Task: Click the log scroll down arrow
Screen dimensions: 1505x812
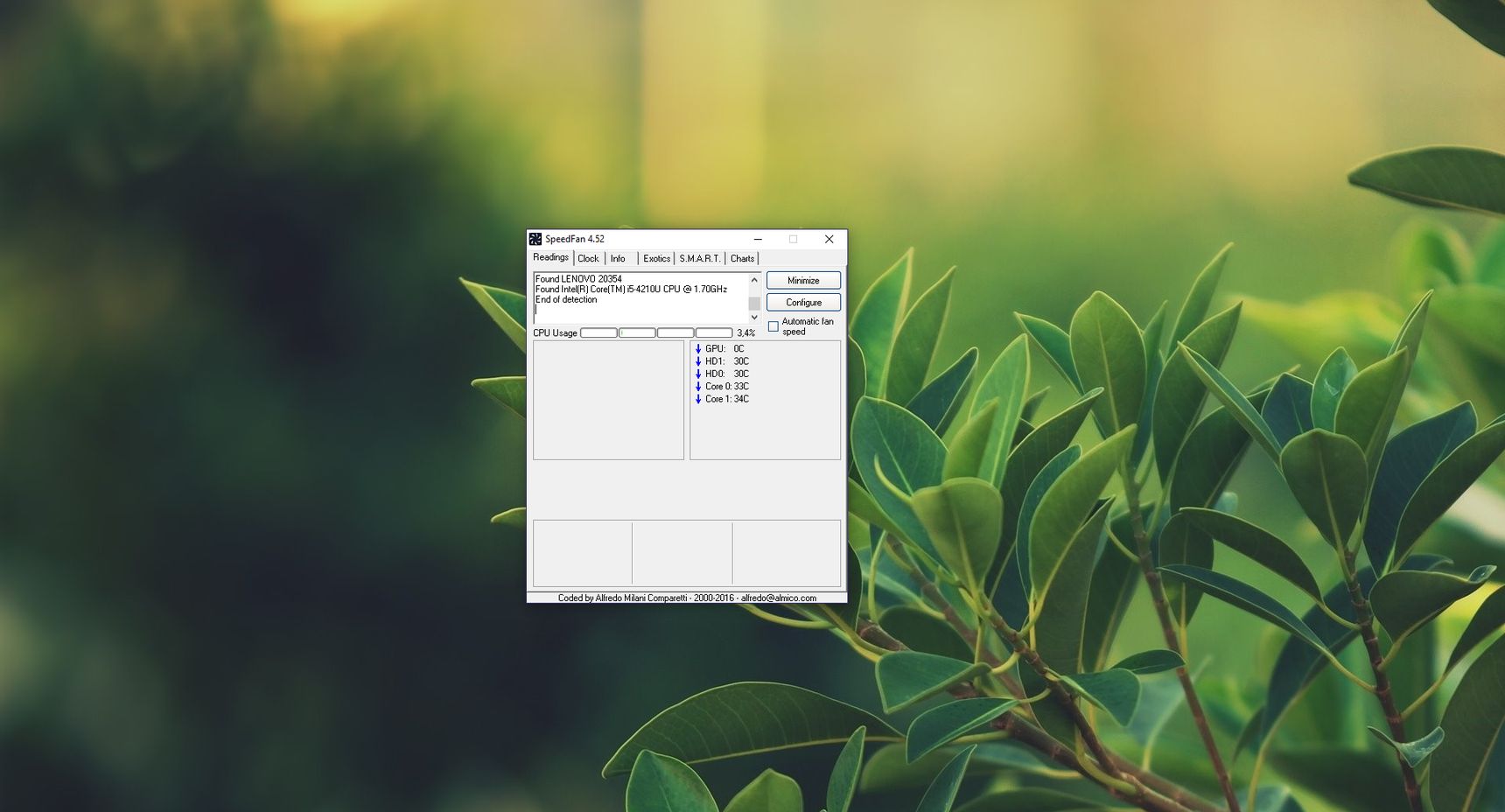Action: 754,318
